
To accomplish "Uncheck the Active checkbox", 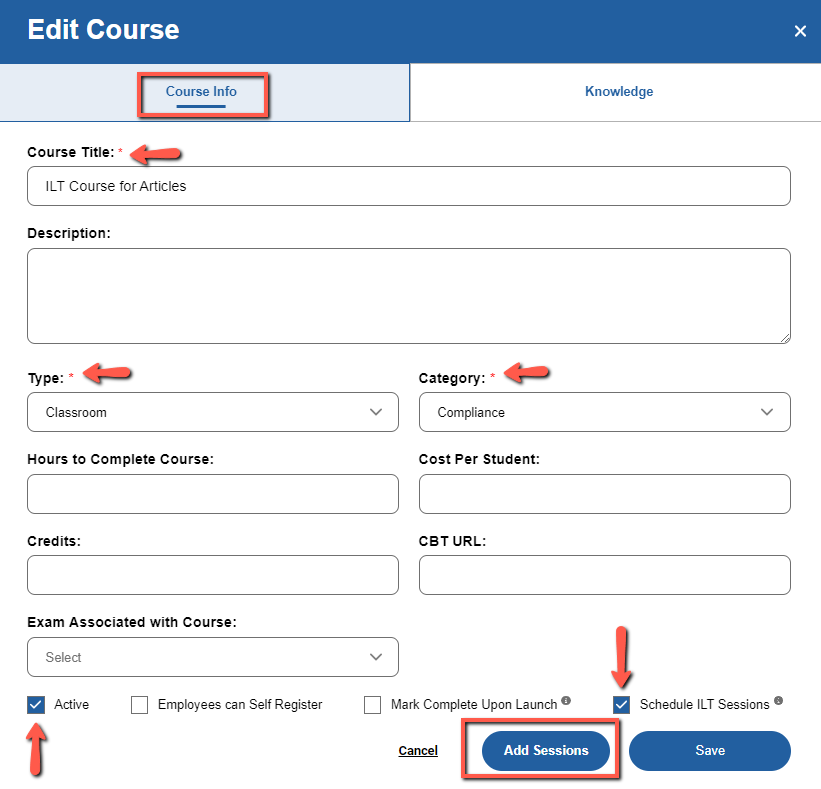I will (36, 705).
